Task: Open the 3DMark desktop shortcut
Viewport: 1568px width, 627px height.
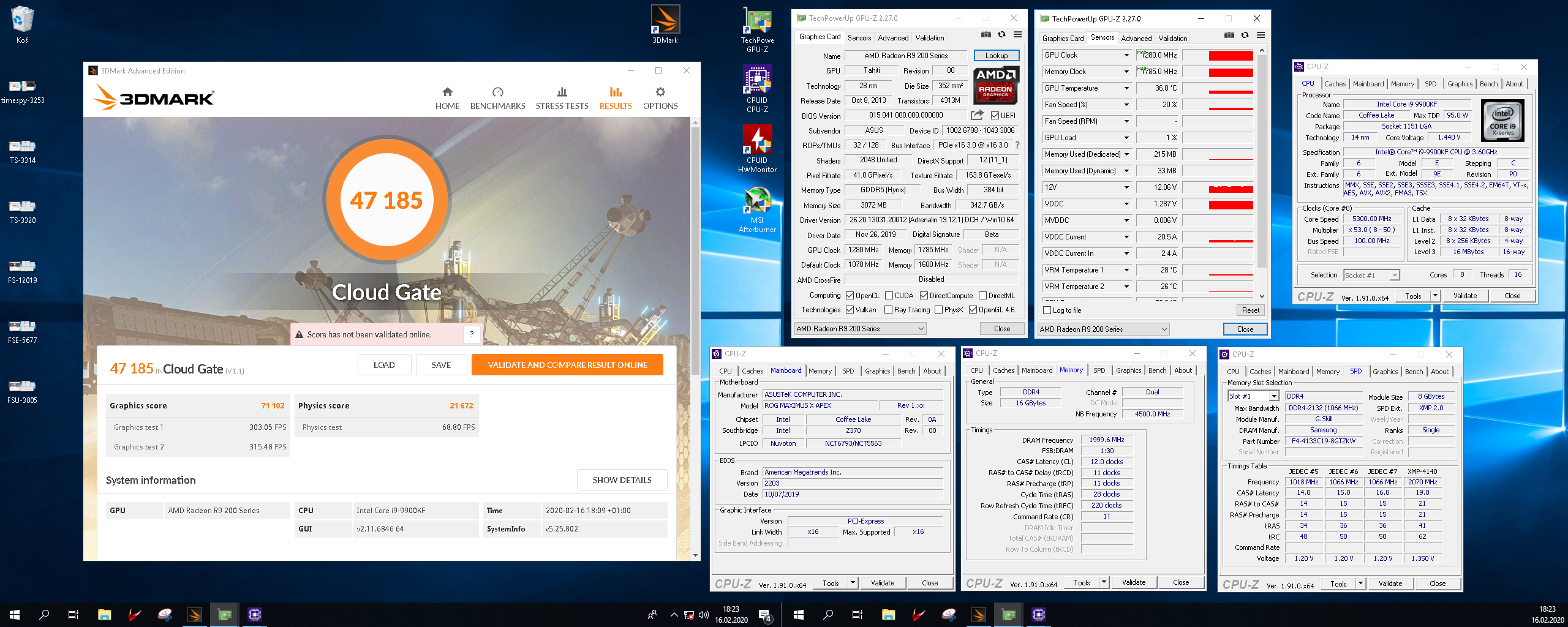Action: (665, 24)
